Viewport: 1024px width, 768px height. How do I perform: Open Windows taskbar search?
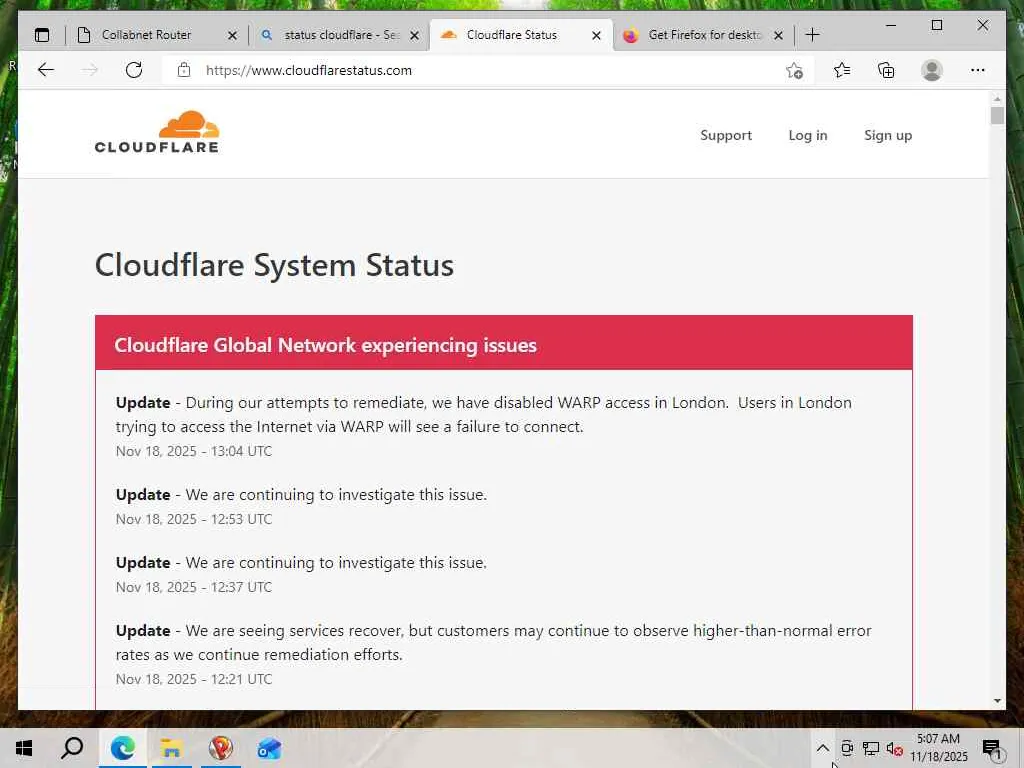pos(72,748)
